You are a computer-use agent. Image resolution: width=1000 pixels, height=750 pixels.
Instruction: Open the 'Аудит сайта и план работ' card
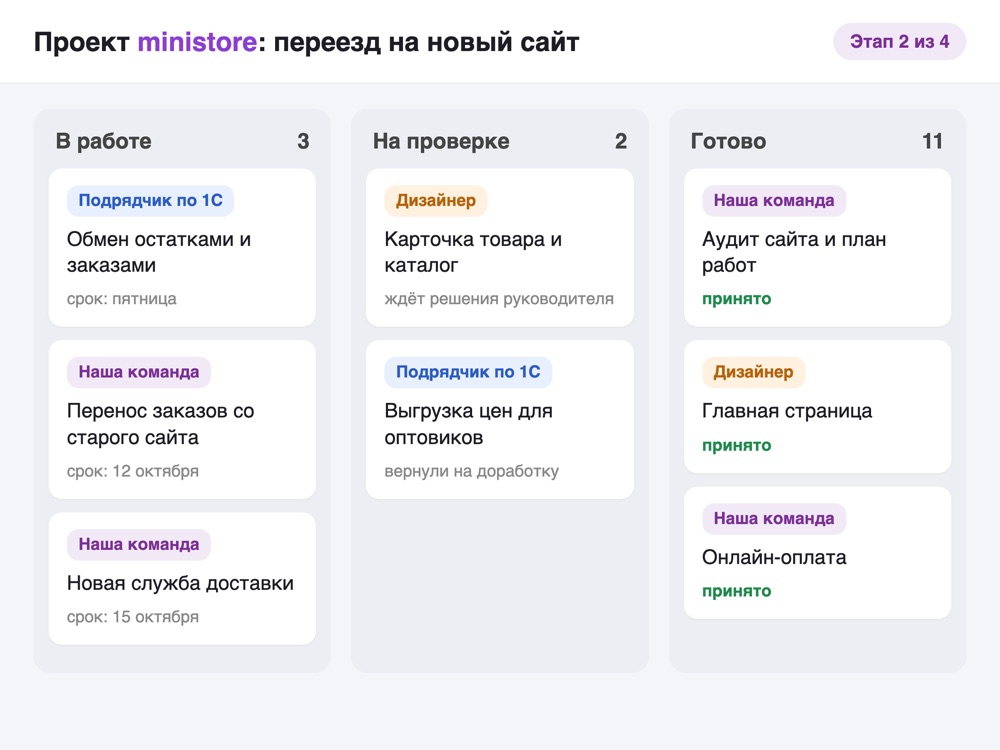[818, 247]
